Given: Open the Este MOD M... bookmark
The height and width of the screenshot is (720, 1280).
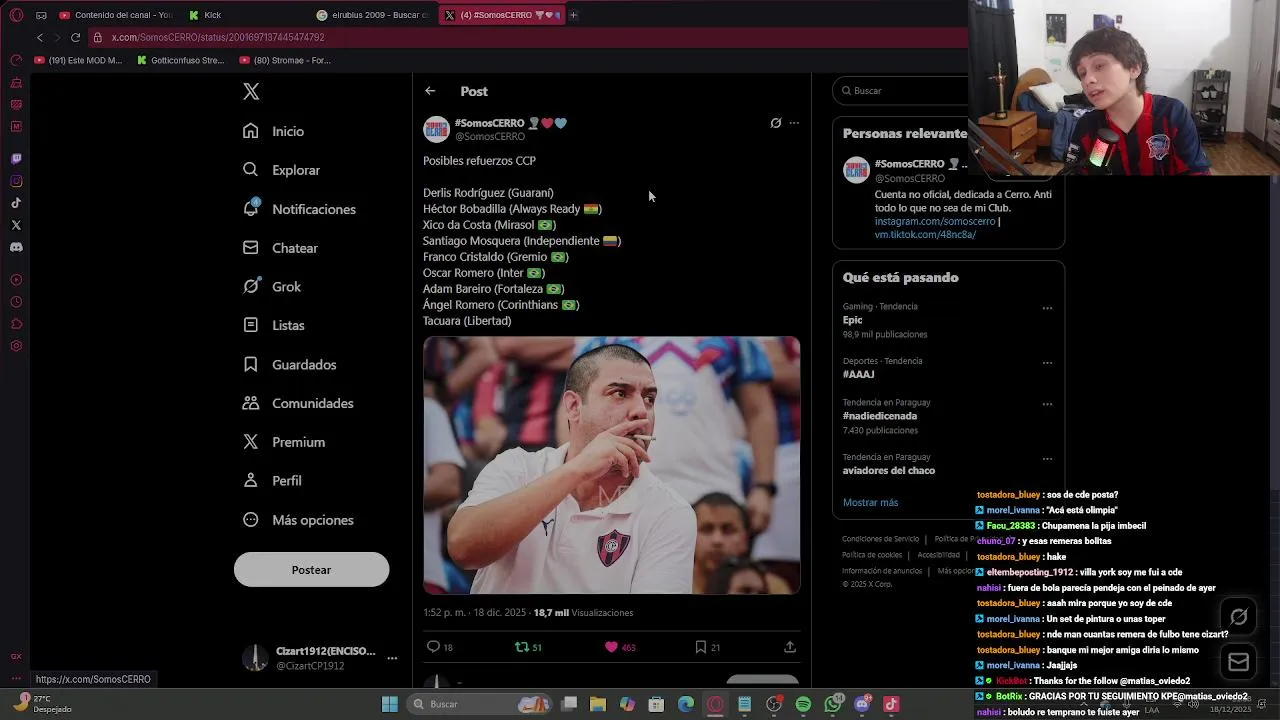Looking at the screenshot, I should pyautogui.click(x=78, y=60).
